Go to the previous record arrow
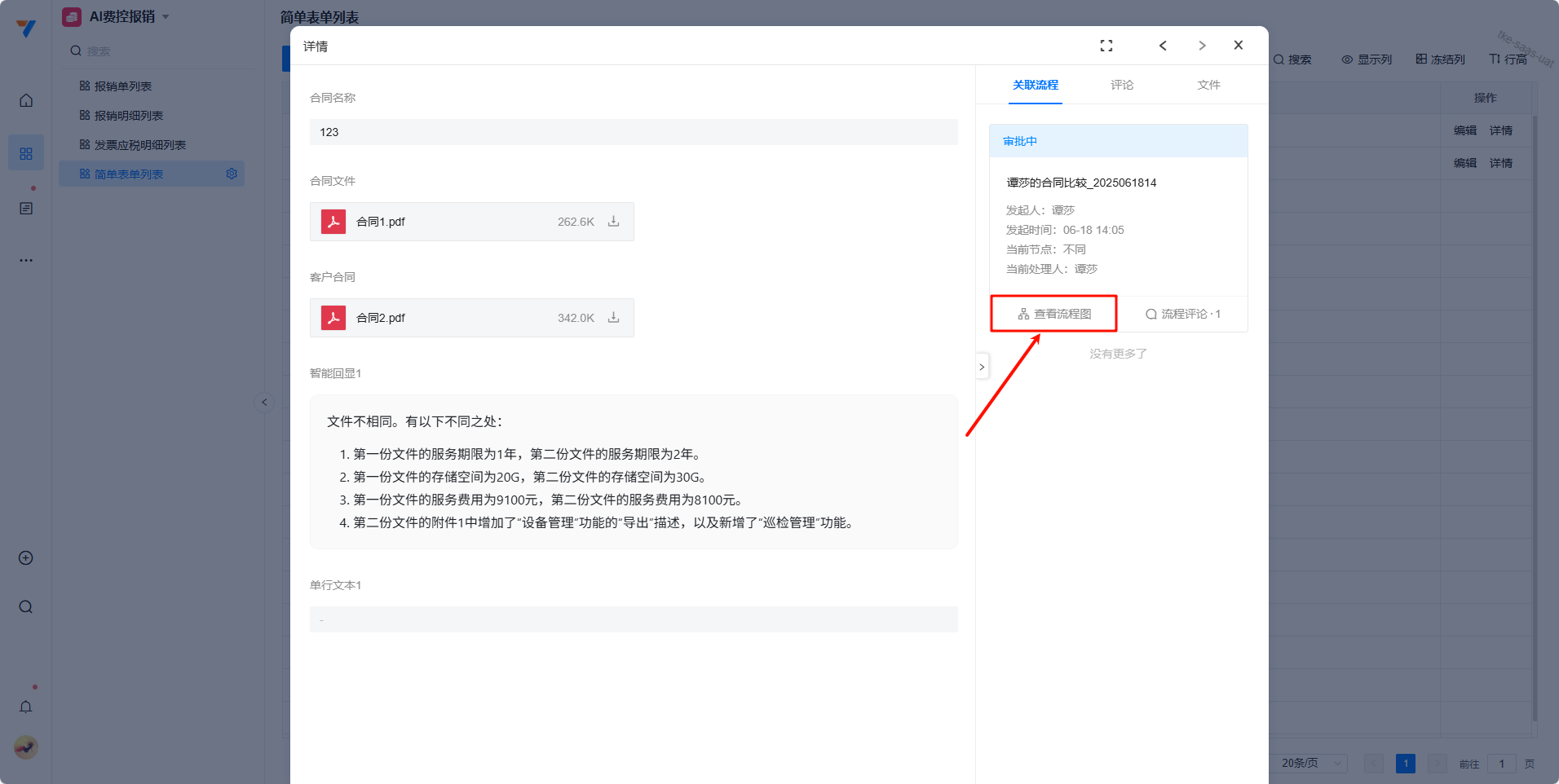1559x784 pixels. [x=1163, y=46]
